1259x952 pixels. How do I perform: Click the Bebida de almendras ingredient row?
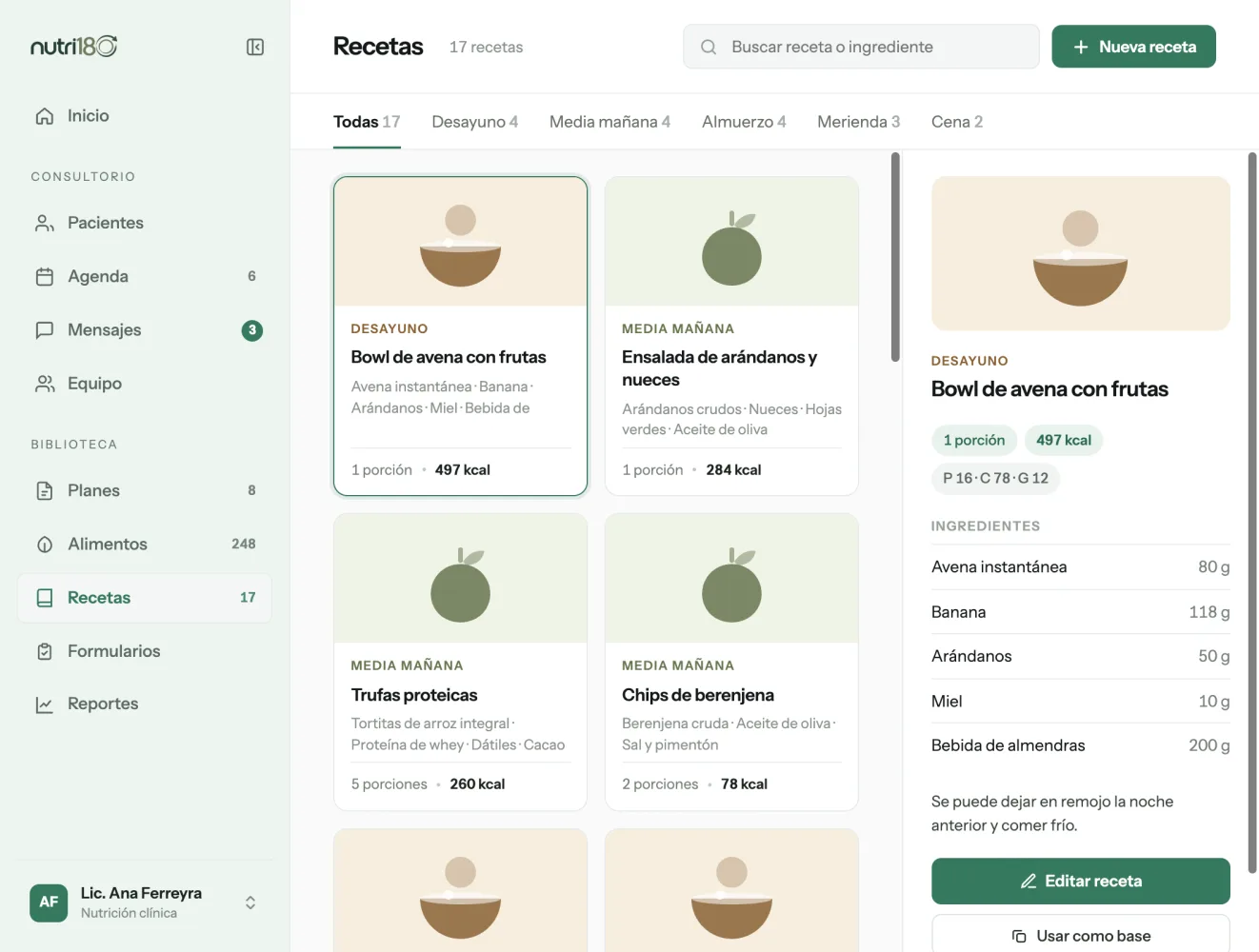tap(1081, 745)
